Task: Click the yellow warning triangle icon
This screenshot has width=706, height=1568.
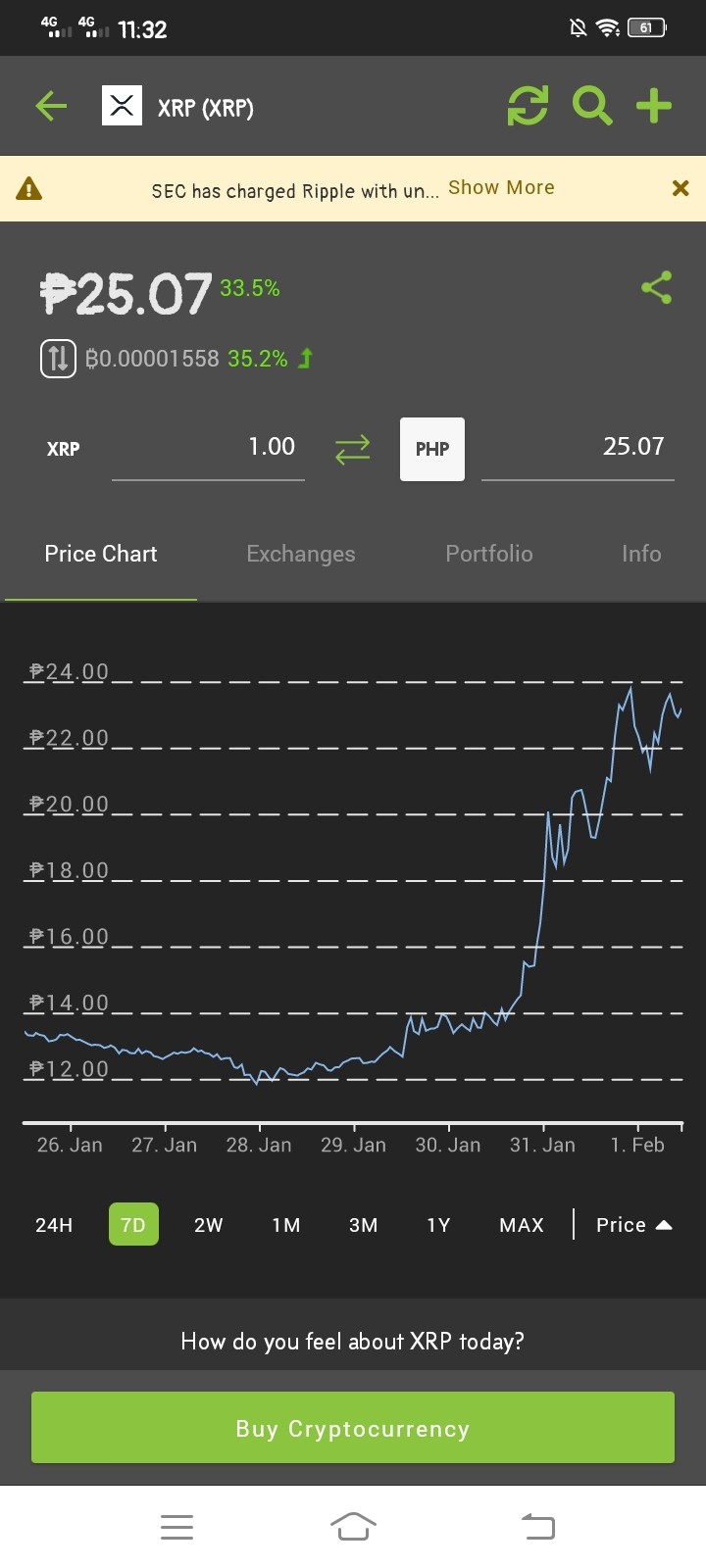Action: pyautogui.click(x=29, y=188)
